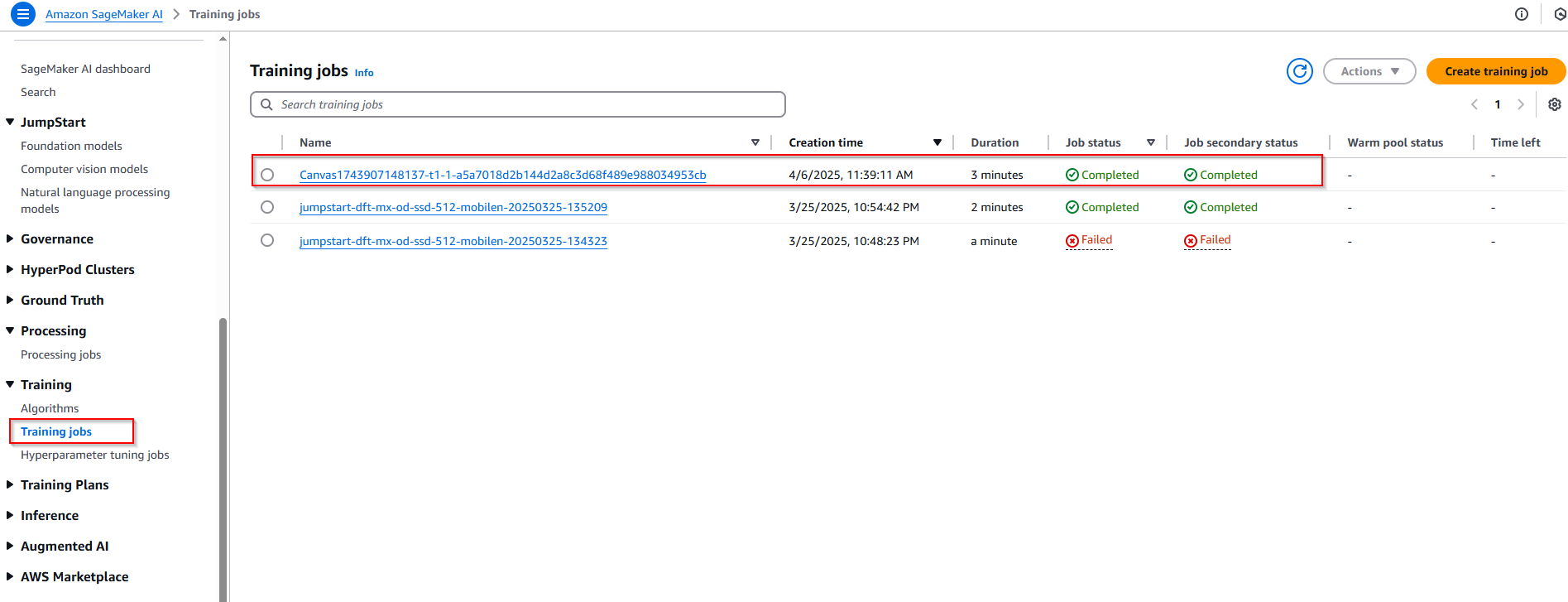
Task: Collapse the Training section
Action: (10, 384)
